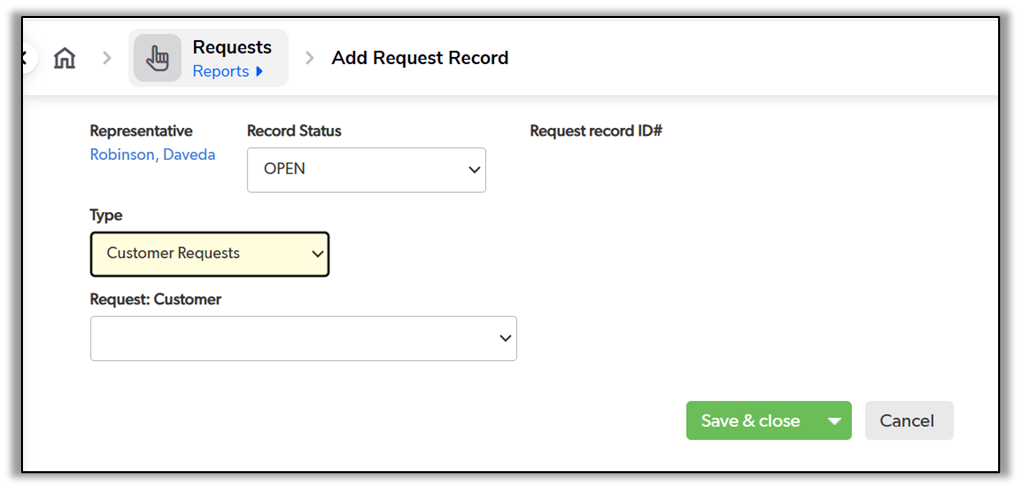Expand the Save & close options arrow
The image size is (1021, 489).
(834, 421)
